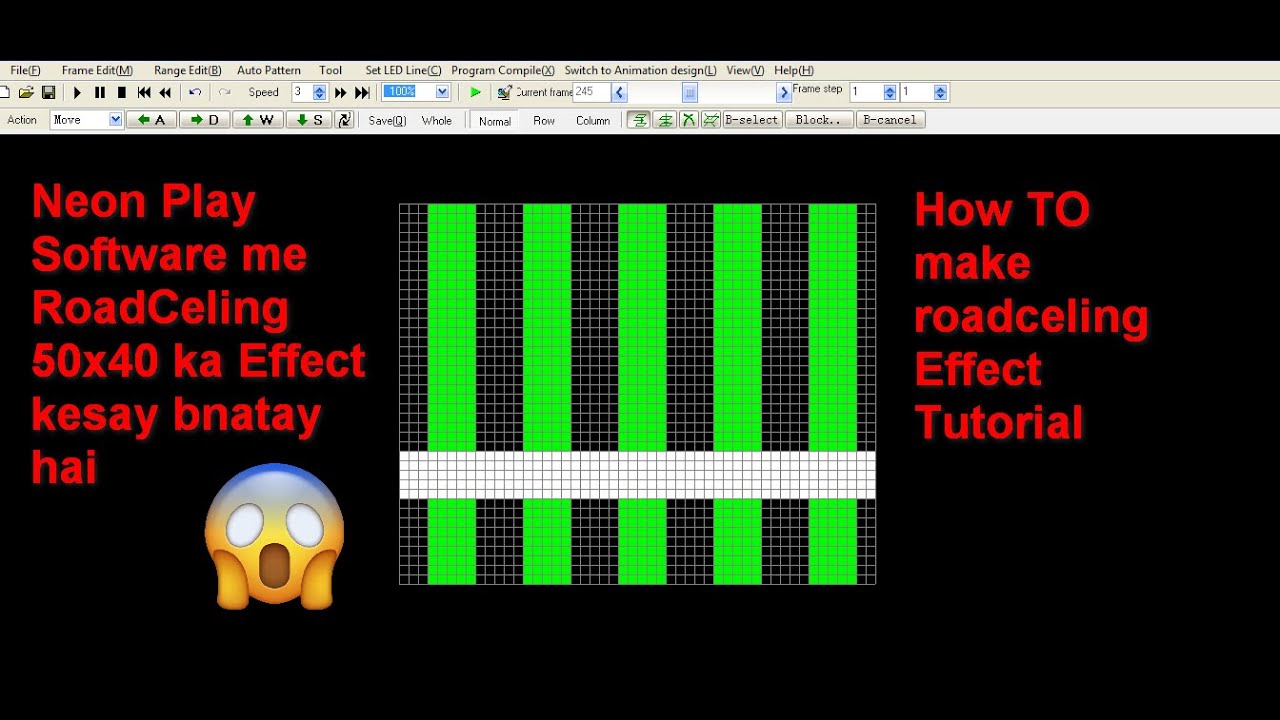This screenshot has width=1280, height=720.
Task: Save project with the floppy disk icon
Action: point(48,92)
